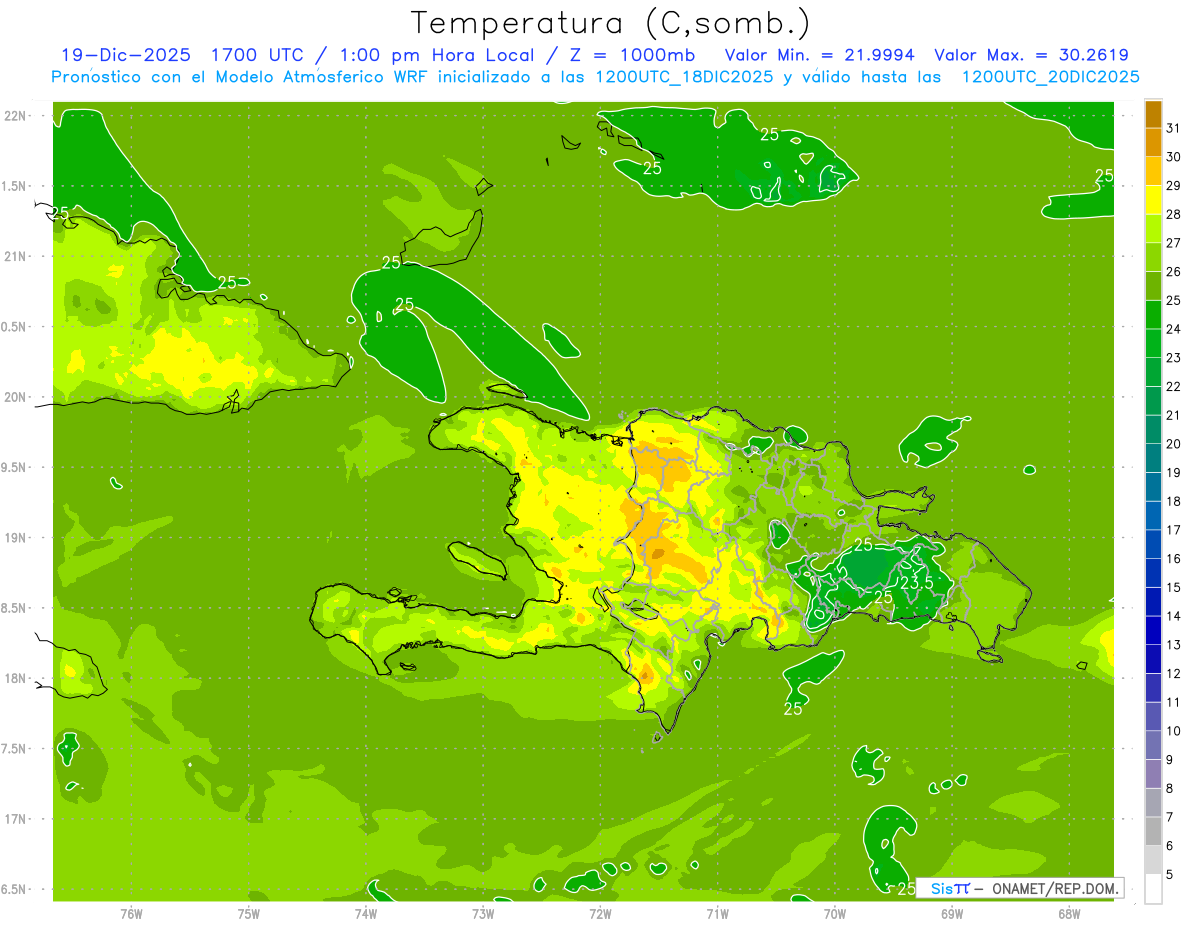Click the '1700 UTC' time label
The image size is (1200, 927).
point(255,55)
